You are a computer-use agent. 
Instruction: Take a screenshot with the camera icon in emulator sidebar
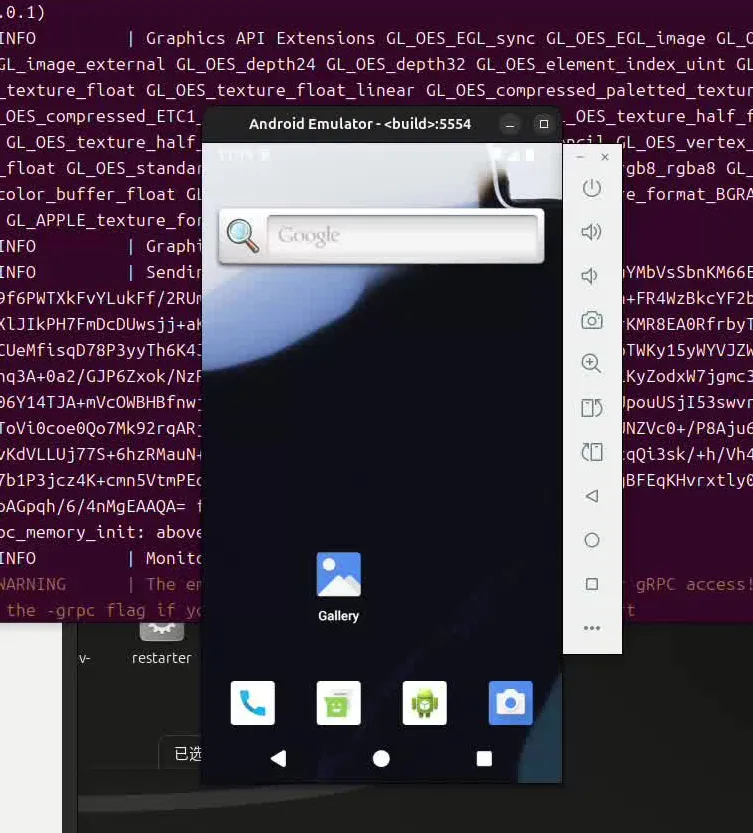tap(591, 320)
